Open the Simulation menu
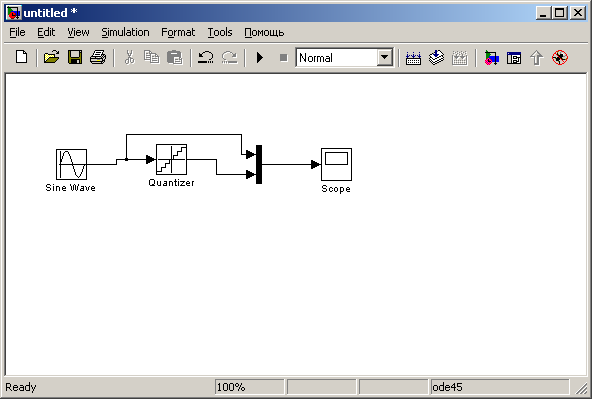This screenshot has width=592, height=399. [x=125, y=32]
